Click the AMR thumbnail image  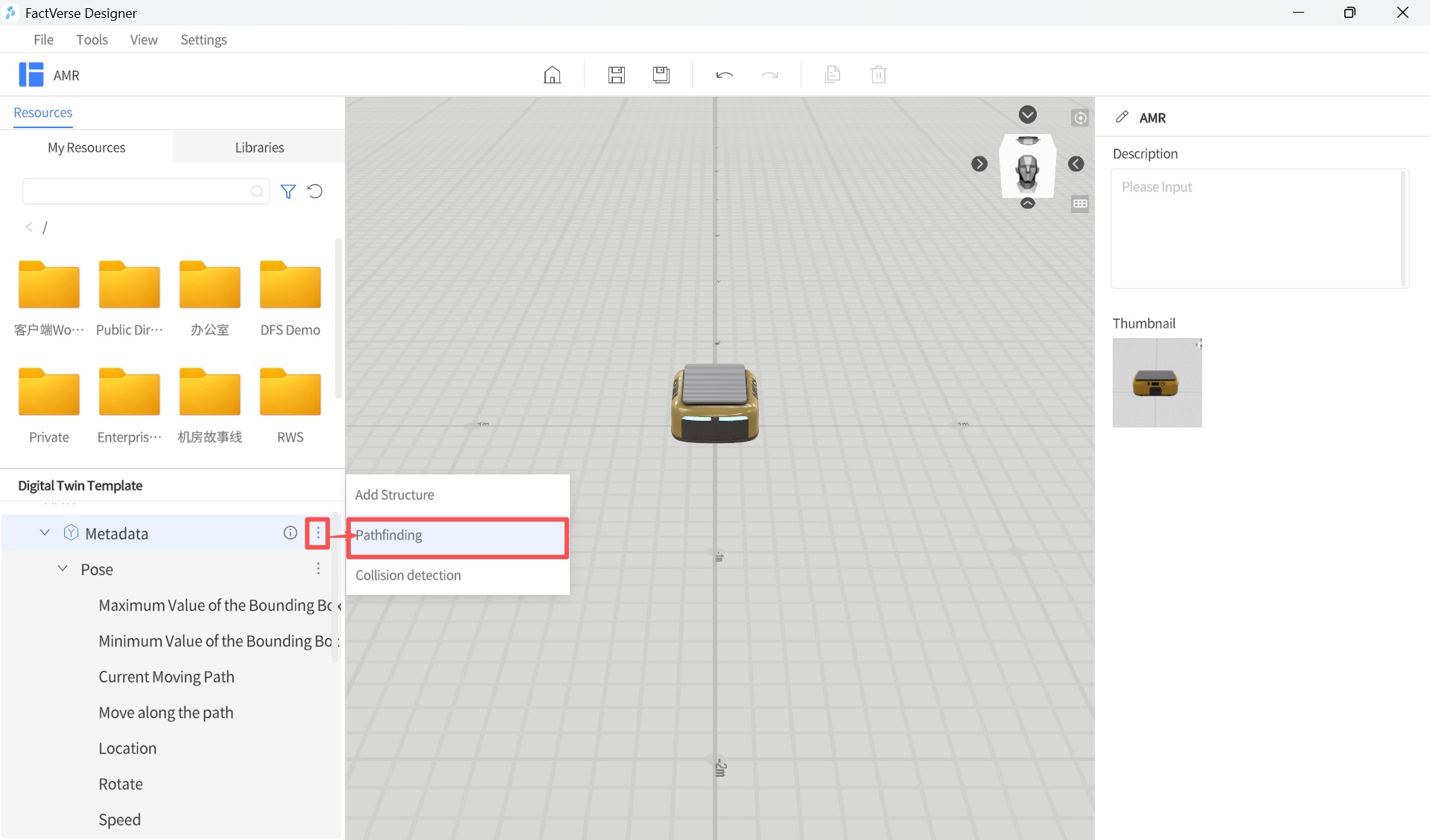pyautogui.click(x=1157, y=383)
